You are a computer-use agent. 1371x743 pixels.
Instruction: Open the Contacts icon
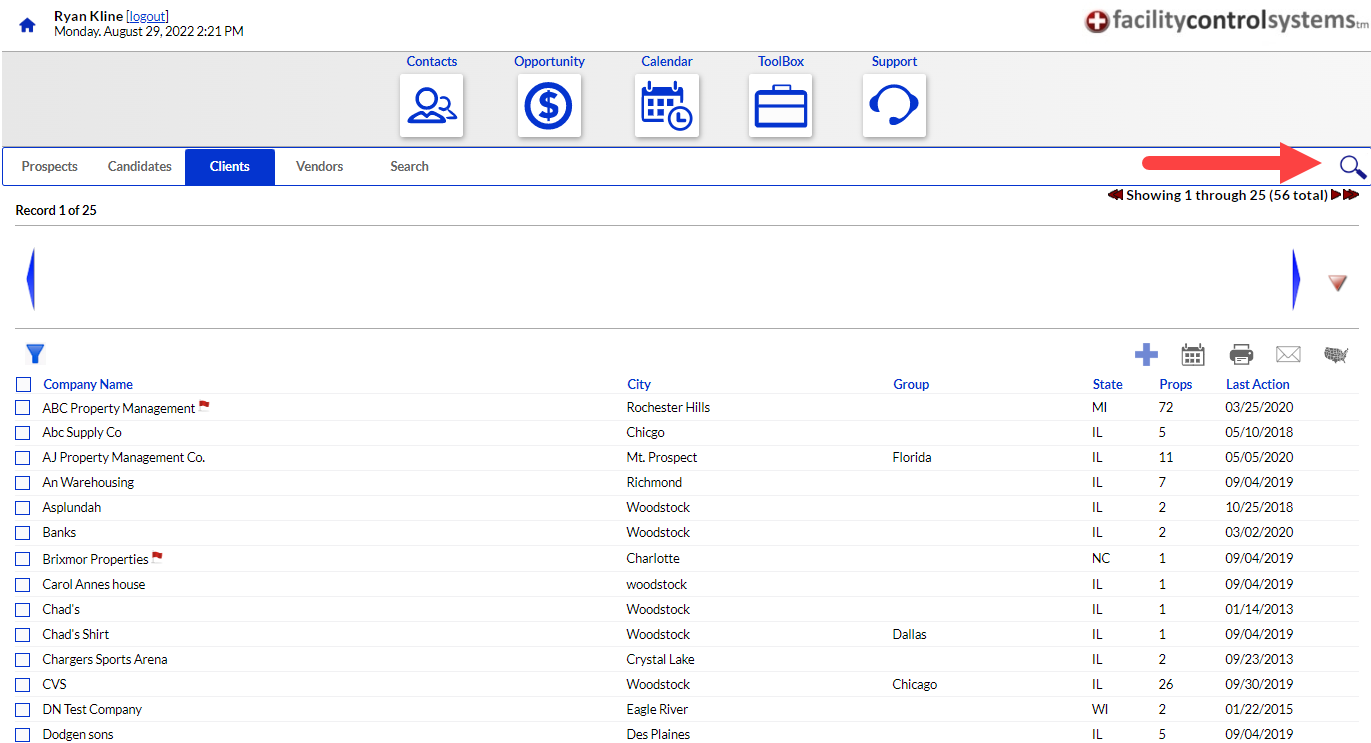pyautogui.click(x=431, y=105)
